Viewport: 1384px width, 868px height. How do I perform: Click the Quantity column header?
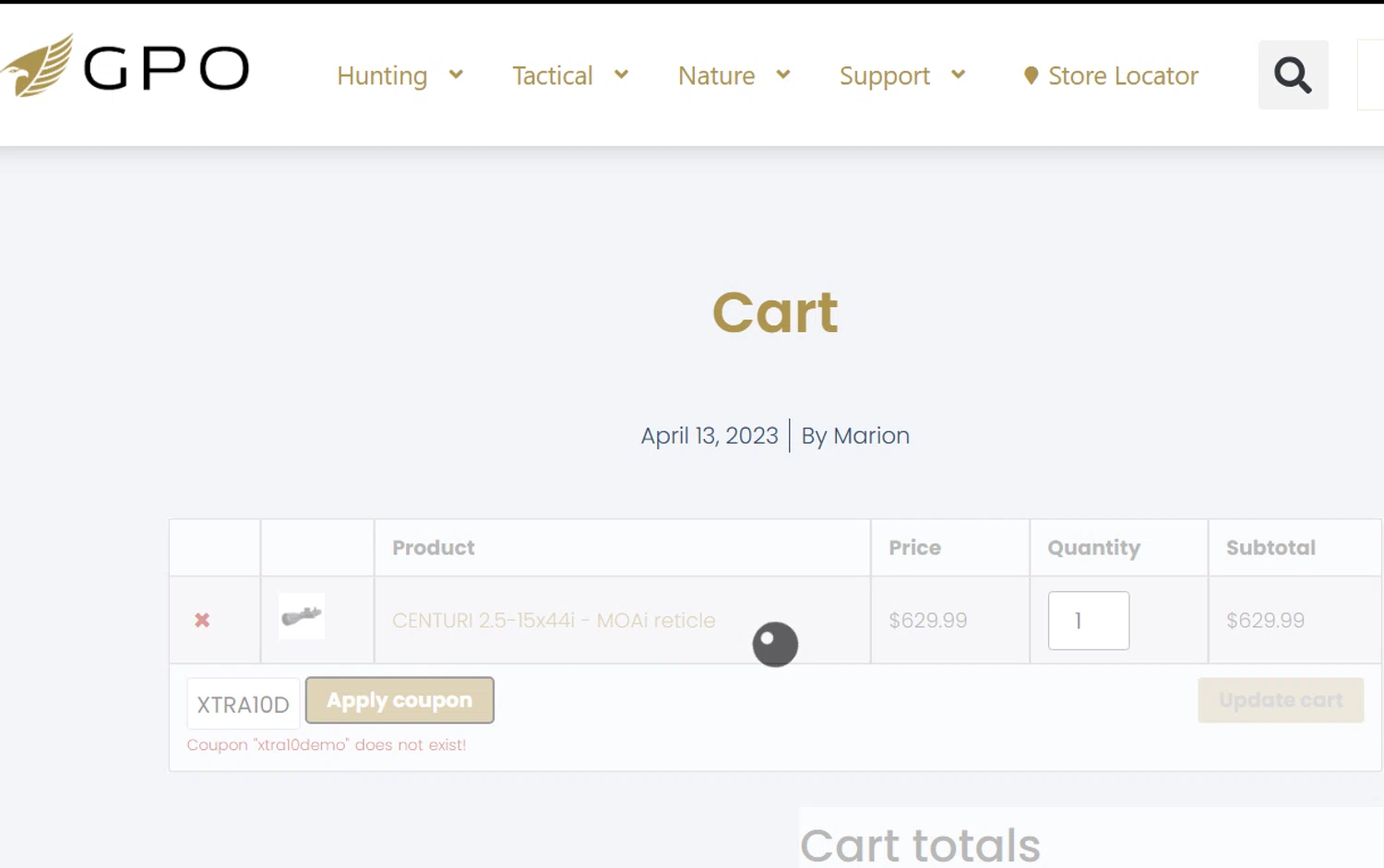(1094, 548)
